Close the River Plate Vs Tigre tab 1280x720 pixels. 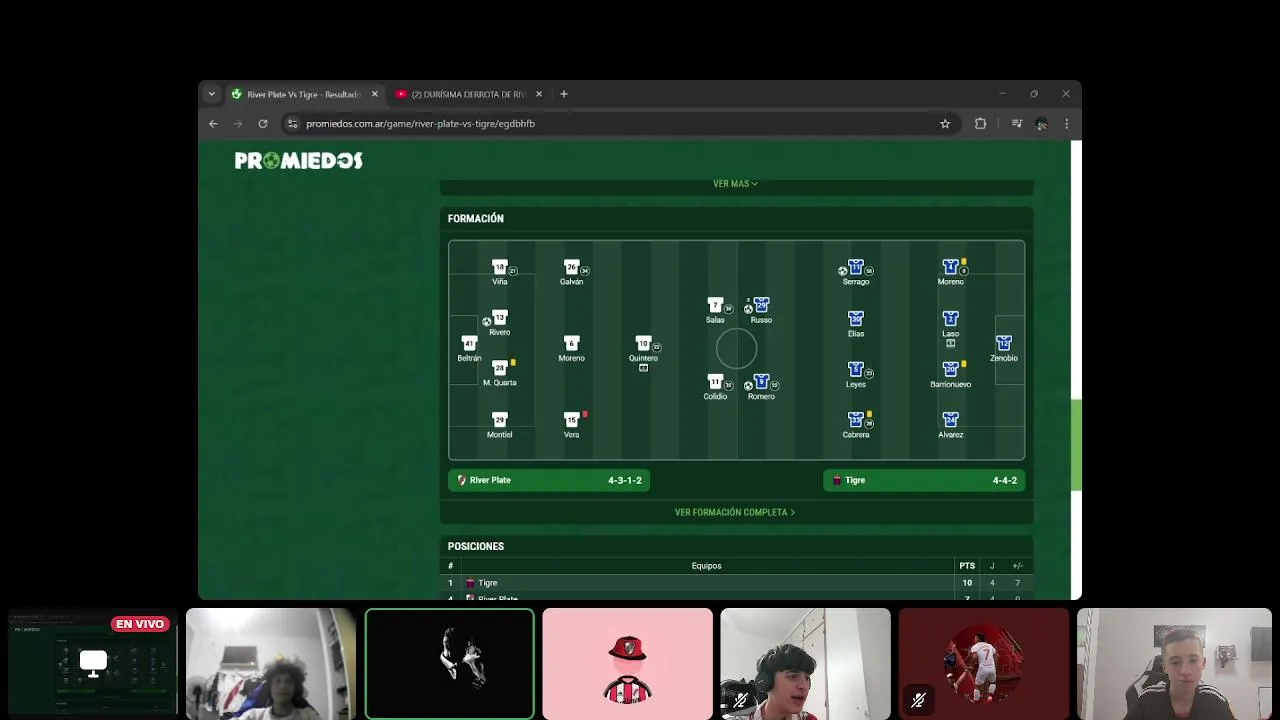375,94
